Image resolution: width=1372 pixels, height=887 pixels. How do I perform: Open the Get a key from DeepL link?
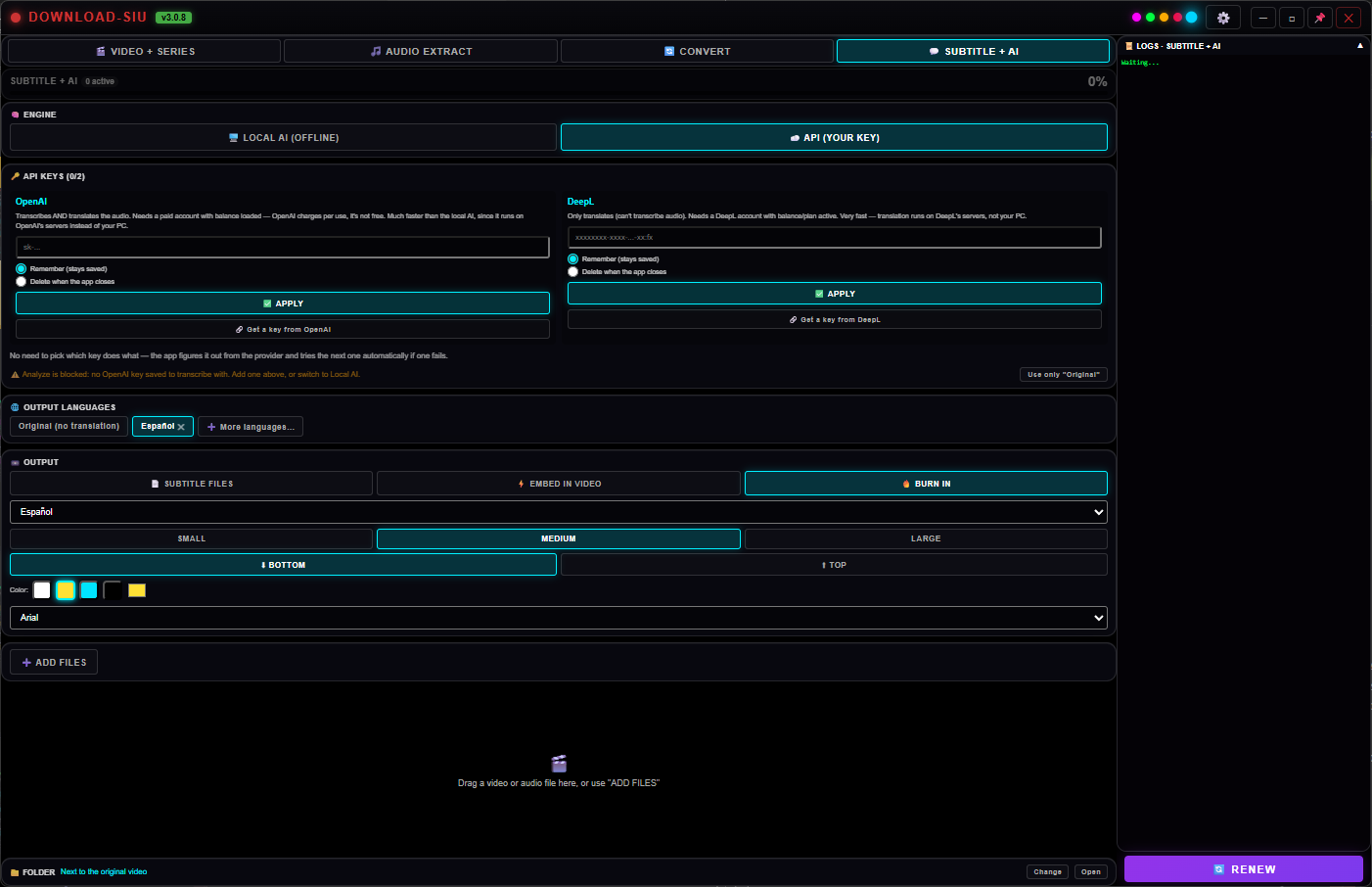coord(835,319)
